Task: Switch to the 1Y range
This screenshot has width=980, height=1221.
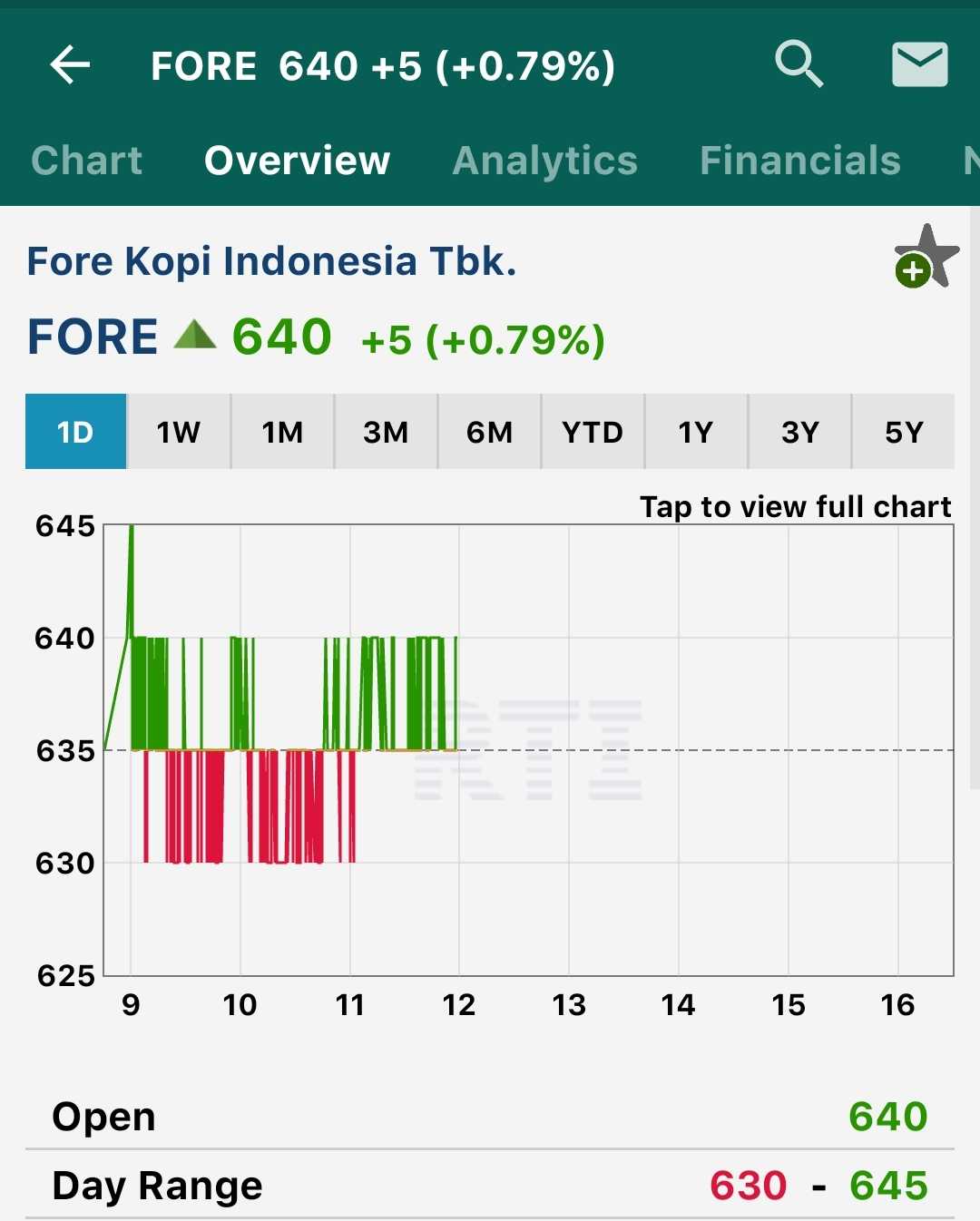Action: coord(696,432)
